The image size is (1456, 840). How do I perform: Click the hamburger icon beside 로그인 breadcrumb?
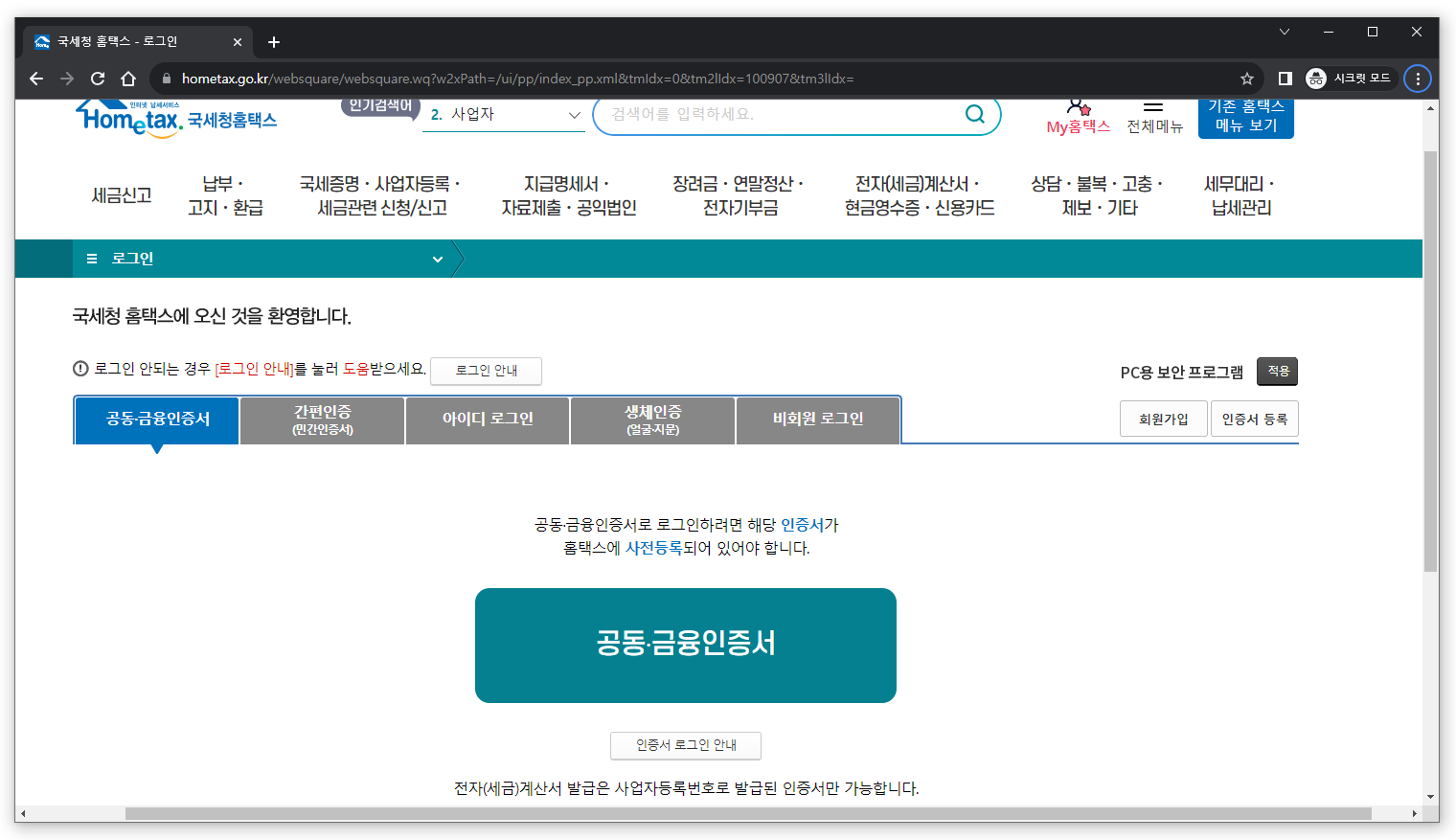(x=92, y=259)
